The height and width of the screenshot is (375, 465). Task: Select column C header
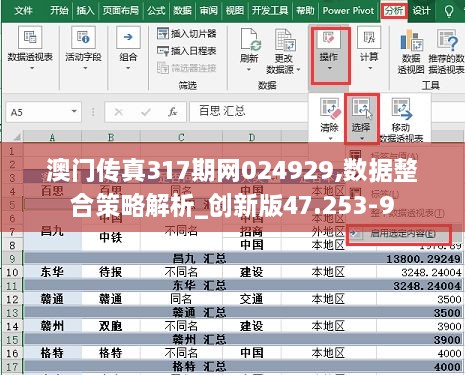pos(181,137)
